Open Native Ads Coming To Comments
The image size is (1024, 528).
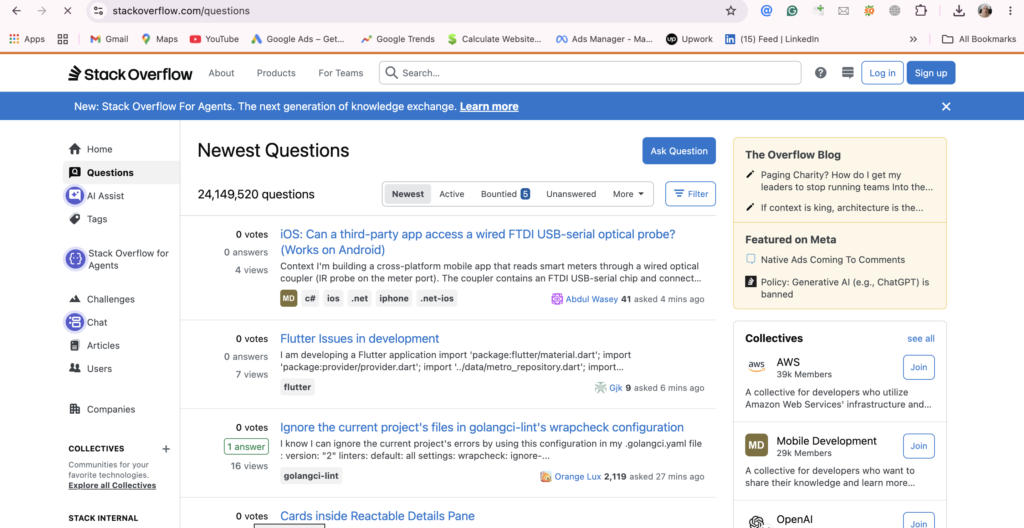point(833,259)
